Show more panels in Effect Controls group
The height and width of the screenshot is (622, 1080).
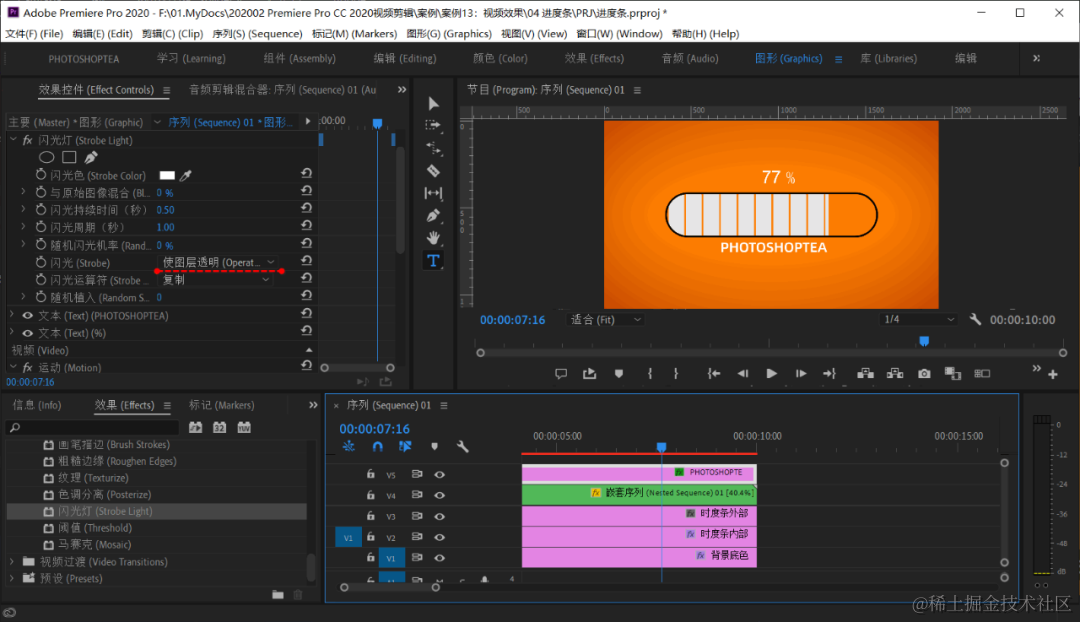pyautogui.click(x=402, y=90)
